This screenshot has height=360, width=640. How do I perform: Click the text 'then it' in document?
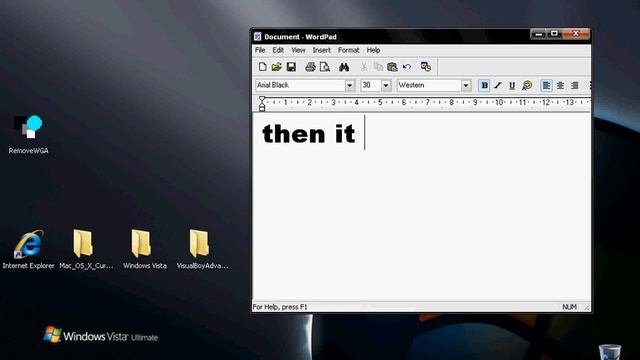pyautogui.click(x=309, y=133)
